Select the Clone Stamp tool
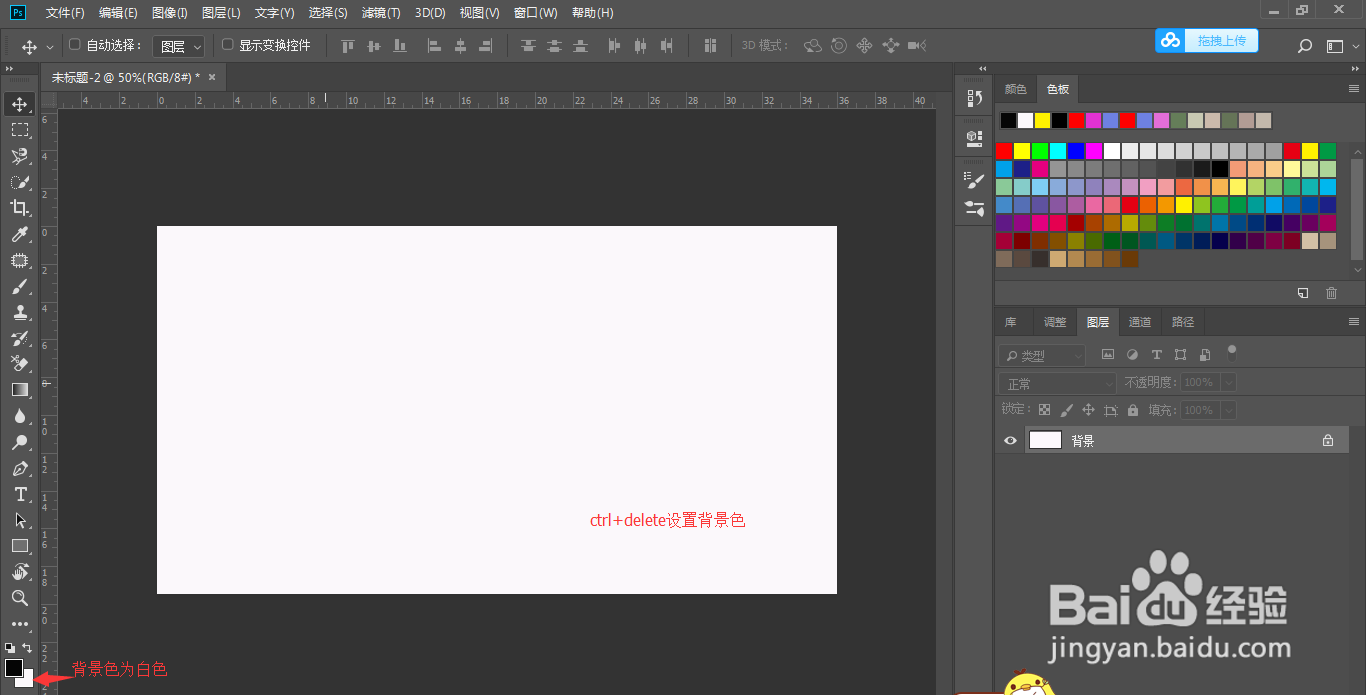The height and width of the screenshot is (695, 1366). (20, 312)
